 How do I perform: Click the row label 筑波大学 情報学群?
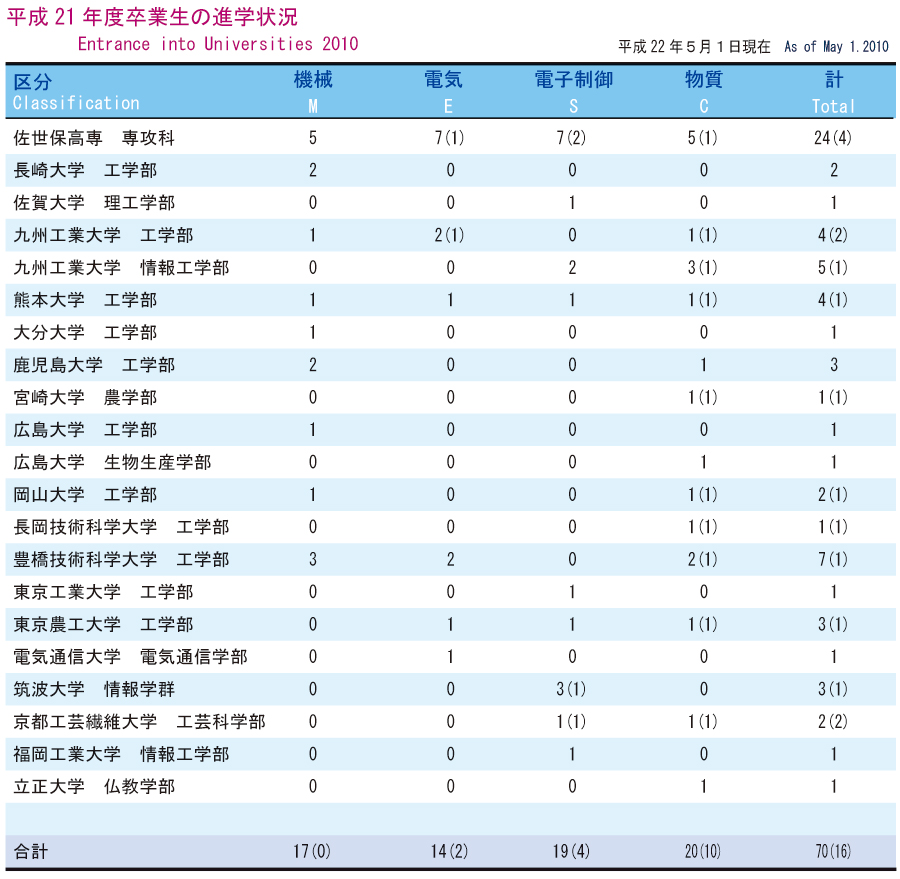pyautogui.click(x=94, y=689)
